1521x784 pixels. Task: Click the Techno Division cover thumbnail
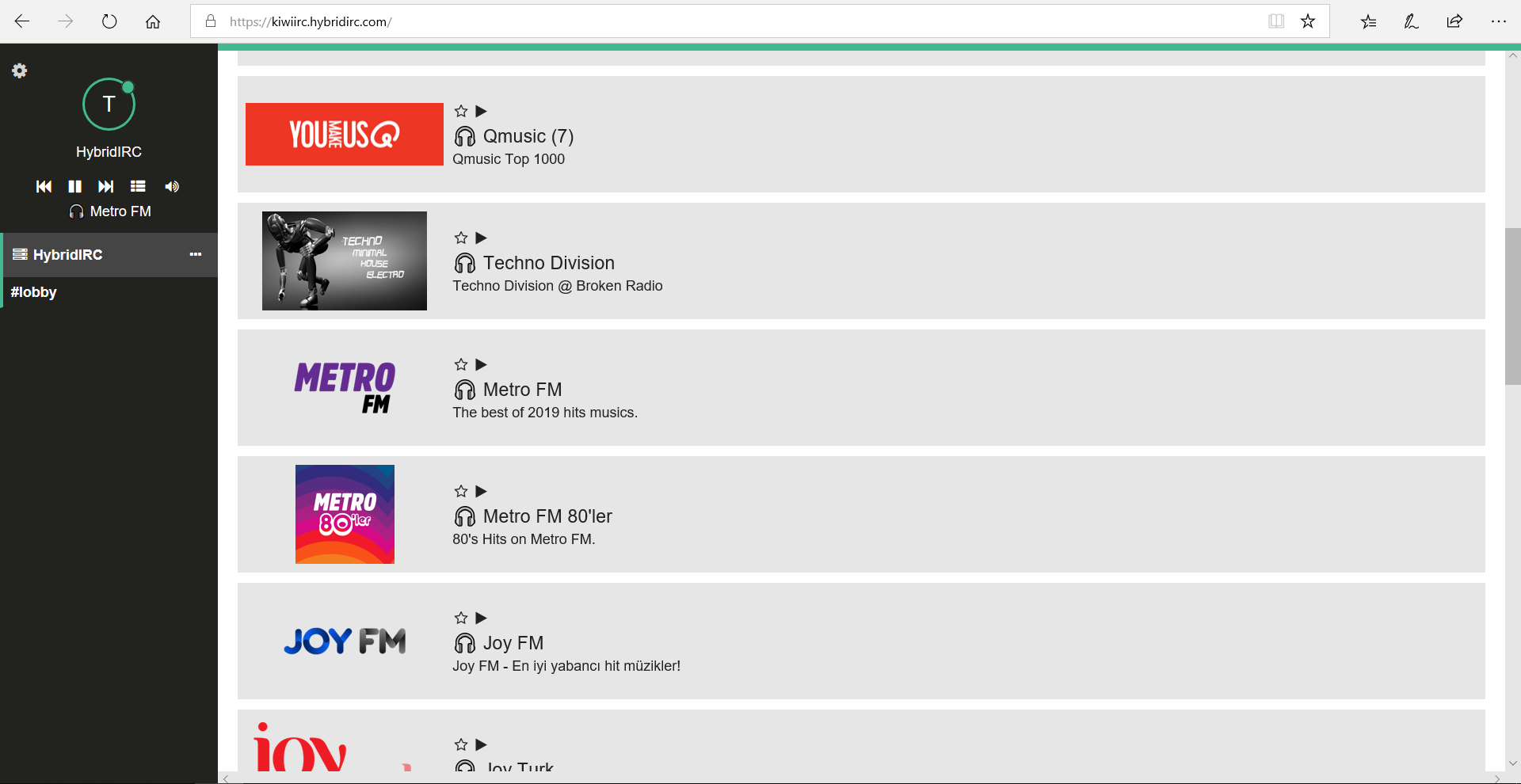(345, 261)
